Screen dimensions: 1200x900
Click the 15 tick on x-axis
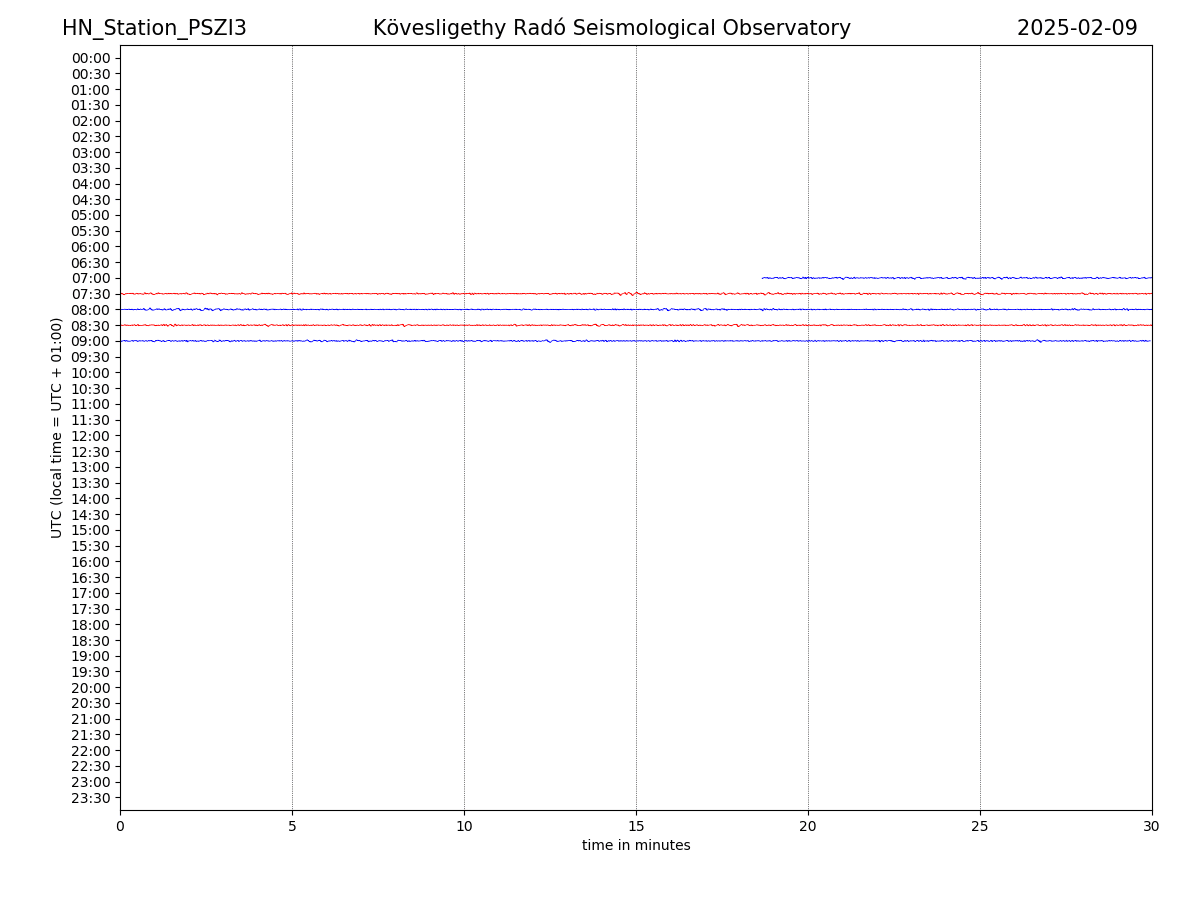coord(636,826)
